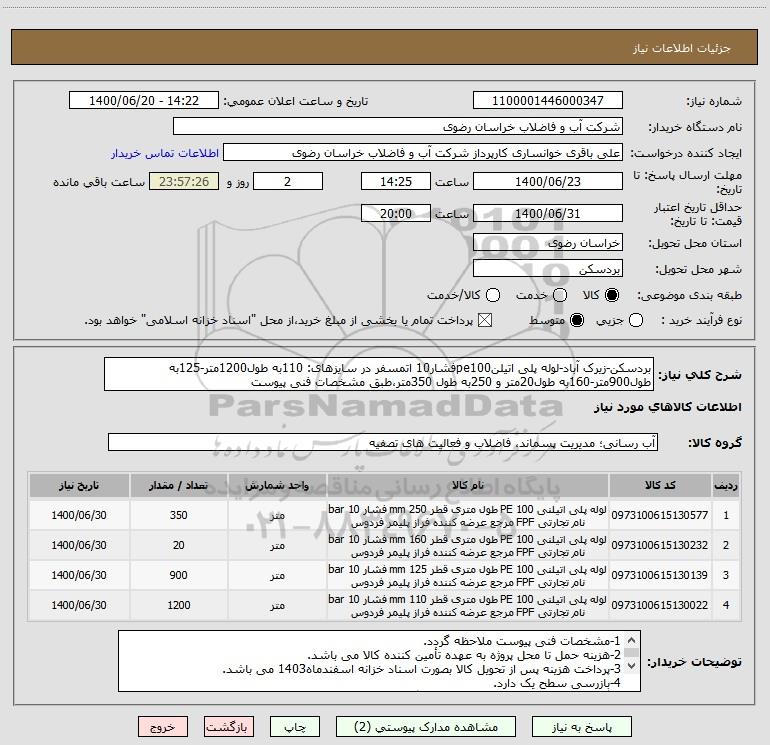Image resolution: width=770 pixels, height=745 pixels.
Task: Open مشاهده مدارک پیوستی (2) button
Action: (426, 727)
